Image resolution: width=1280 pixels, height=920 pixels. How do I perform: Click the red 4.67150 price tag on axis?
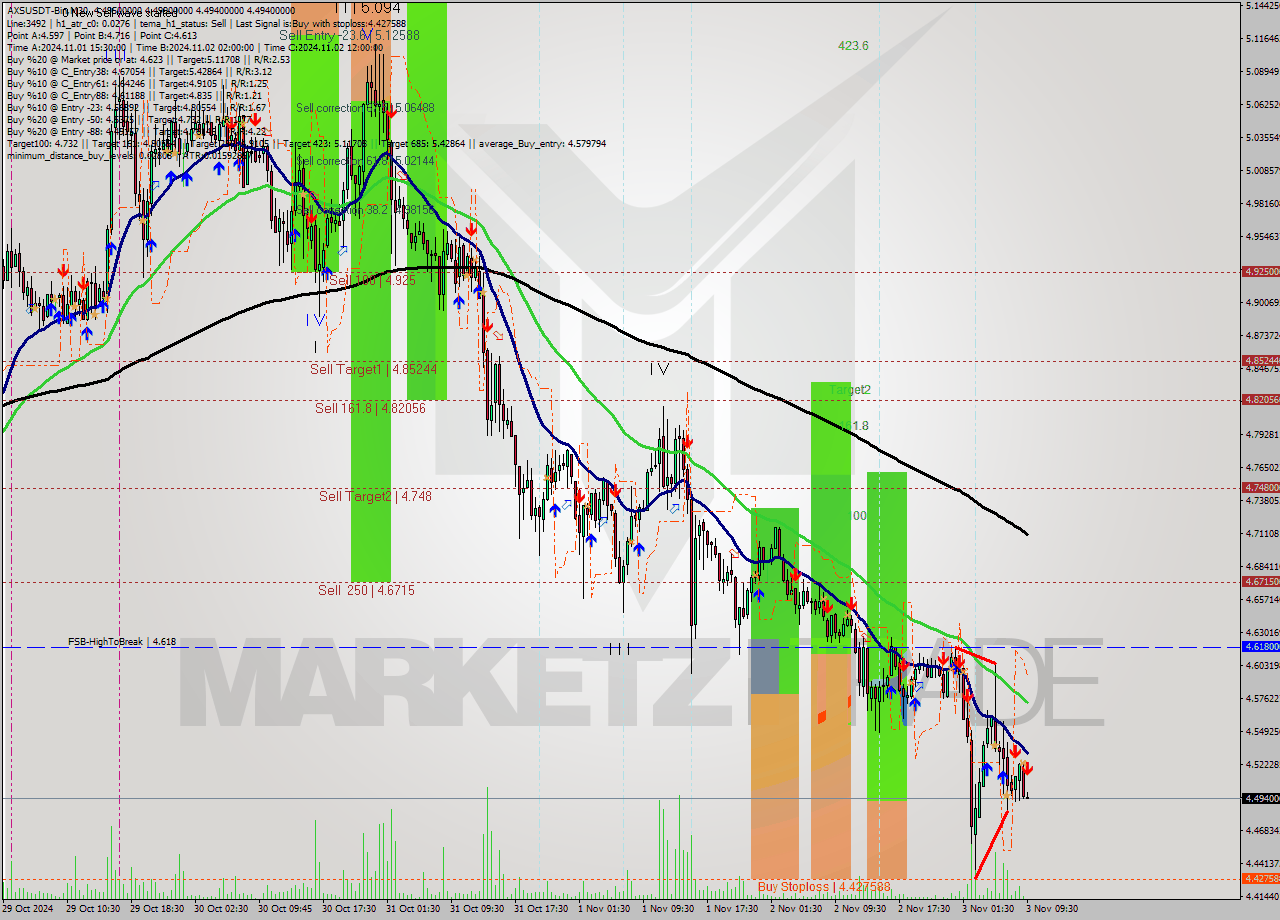1260,581
